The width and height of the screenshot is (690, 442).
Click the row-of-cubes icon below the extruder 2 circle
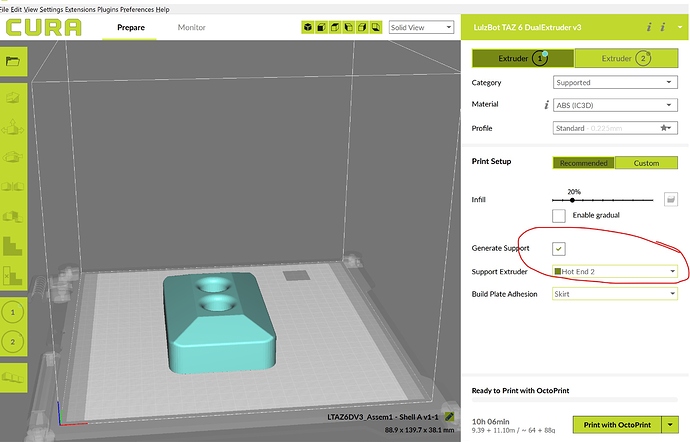tap(13, 377)
